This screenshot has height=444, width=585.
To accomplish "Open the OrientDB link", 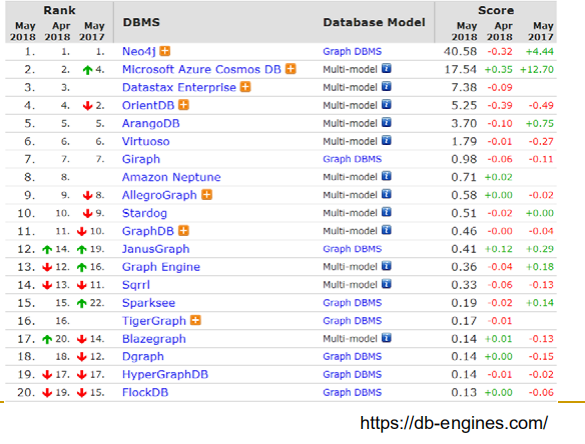I will 148,105.
